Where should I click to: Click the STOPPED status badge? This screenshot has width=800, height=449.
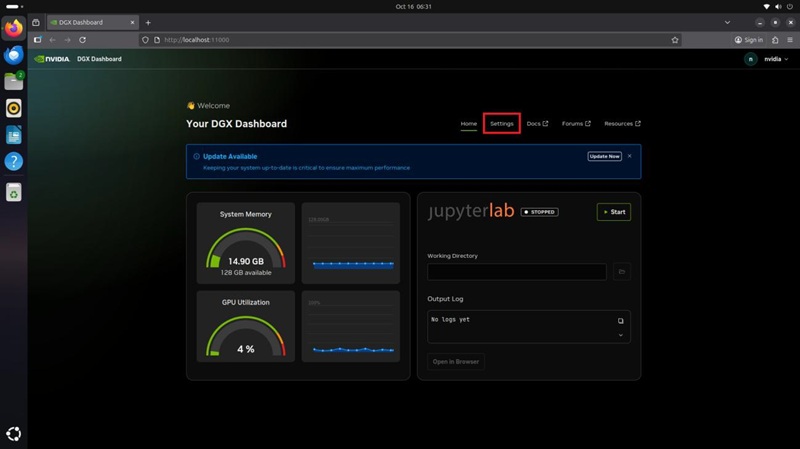539,212
